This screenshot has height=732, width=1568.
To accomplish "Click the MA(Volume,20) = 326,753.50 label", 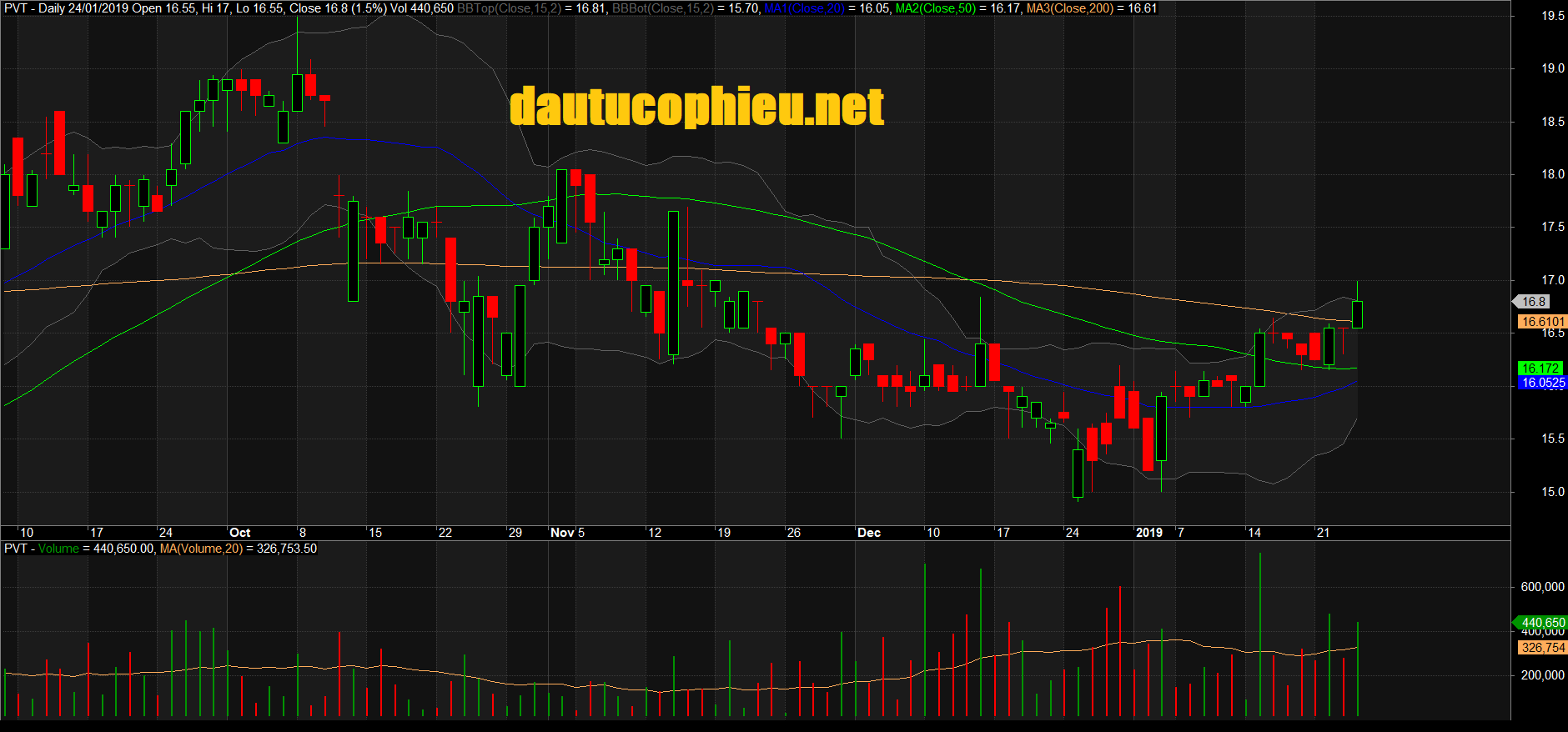I will (x=239, y=549).
